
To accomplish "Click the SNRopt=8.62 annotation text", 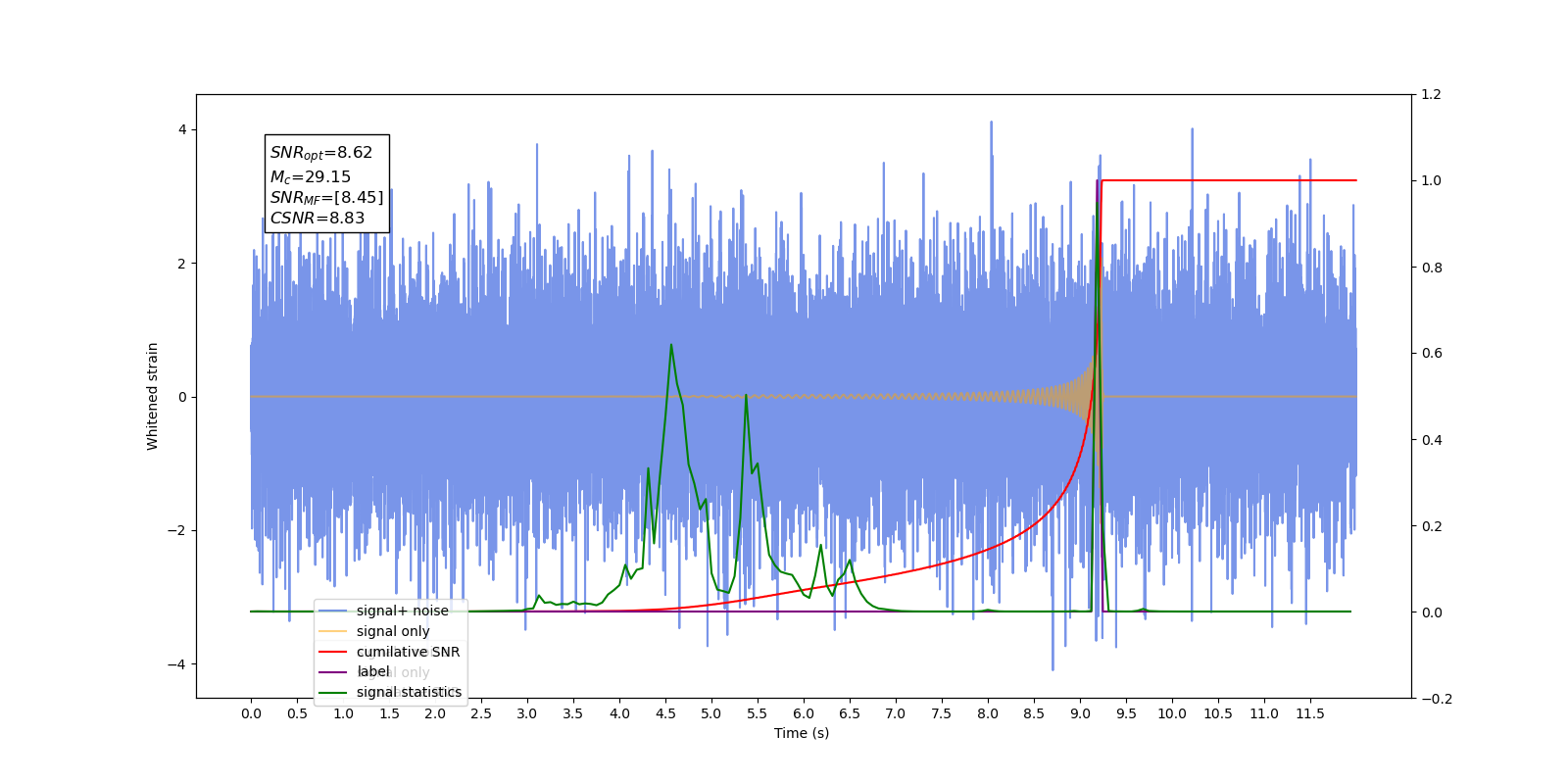I will 321,153.
